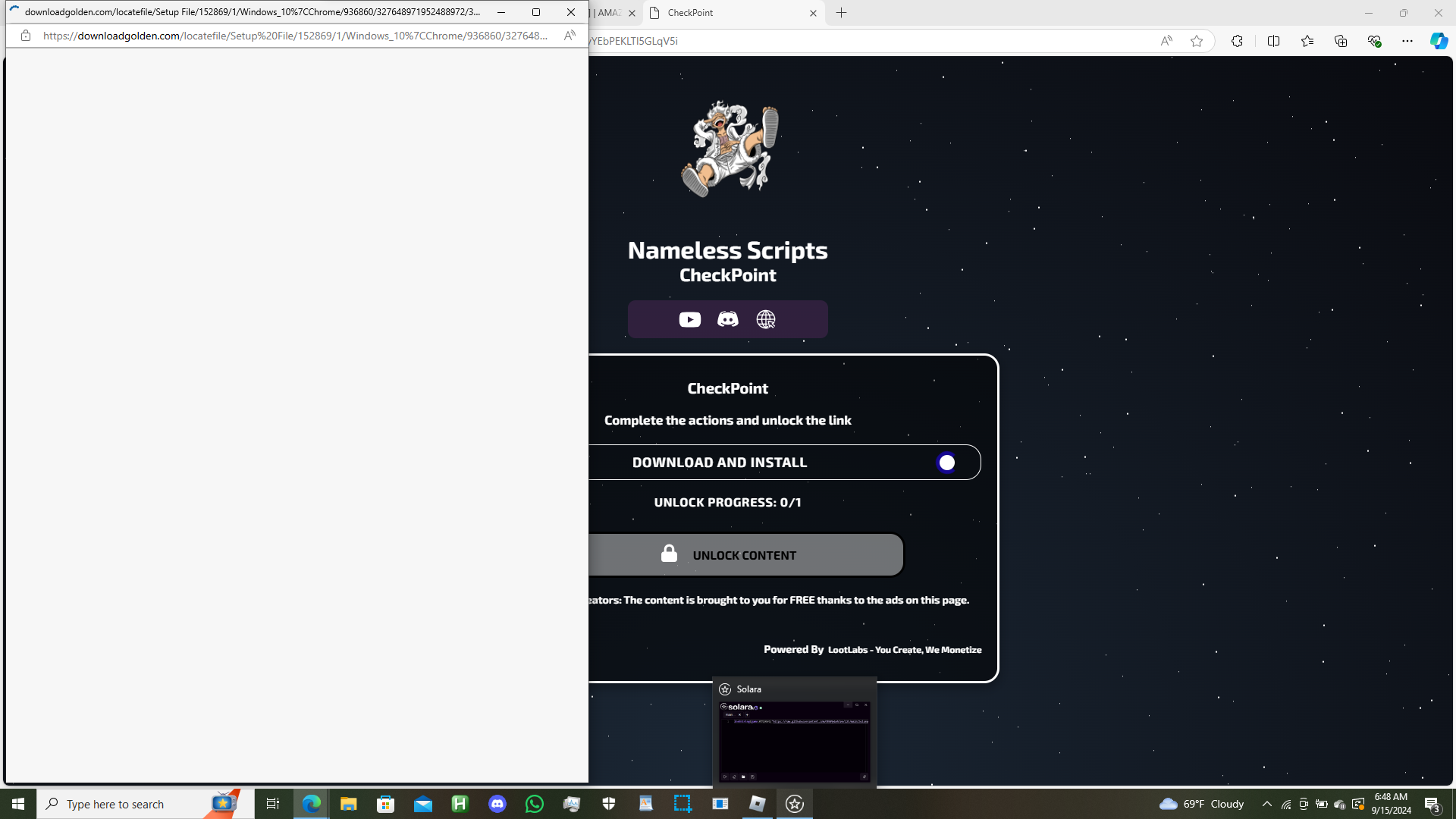
Task: Open Windows Security shield on the taskbar
Action: tap(609, 804)
